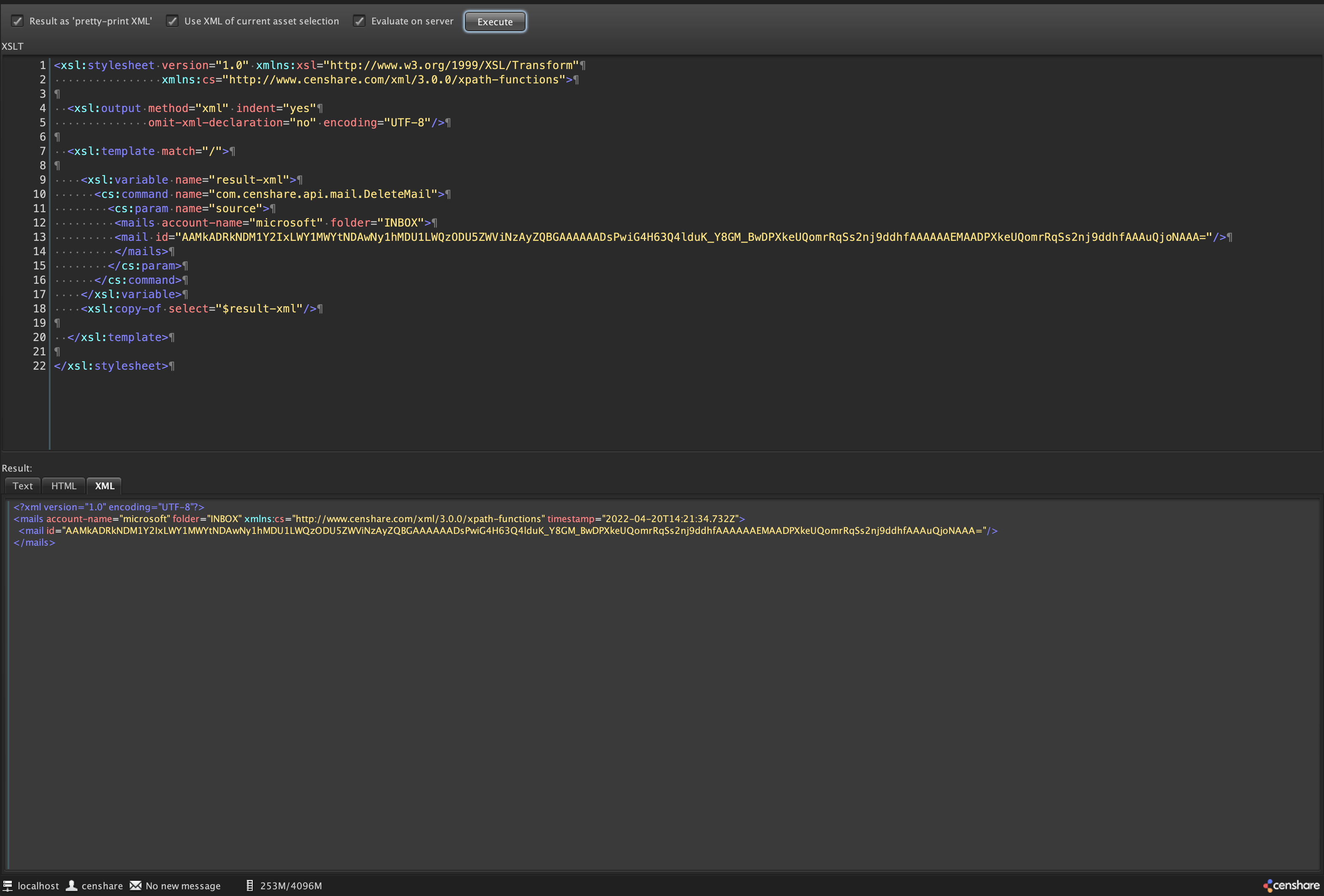Click the localhost server icon in status bar
Image resolution: width=1324 pixels, height=896 pixels.
click(7, 886)
